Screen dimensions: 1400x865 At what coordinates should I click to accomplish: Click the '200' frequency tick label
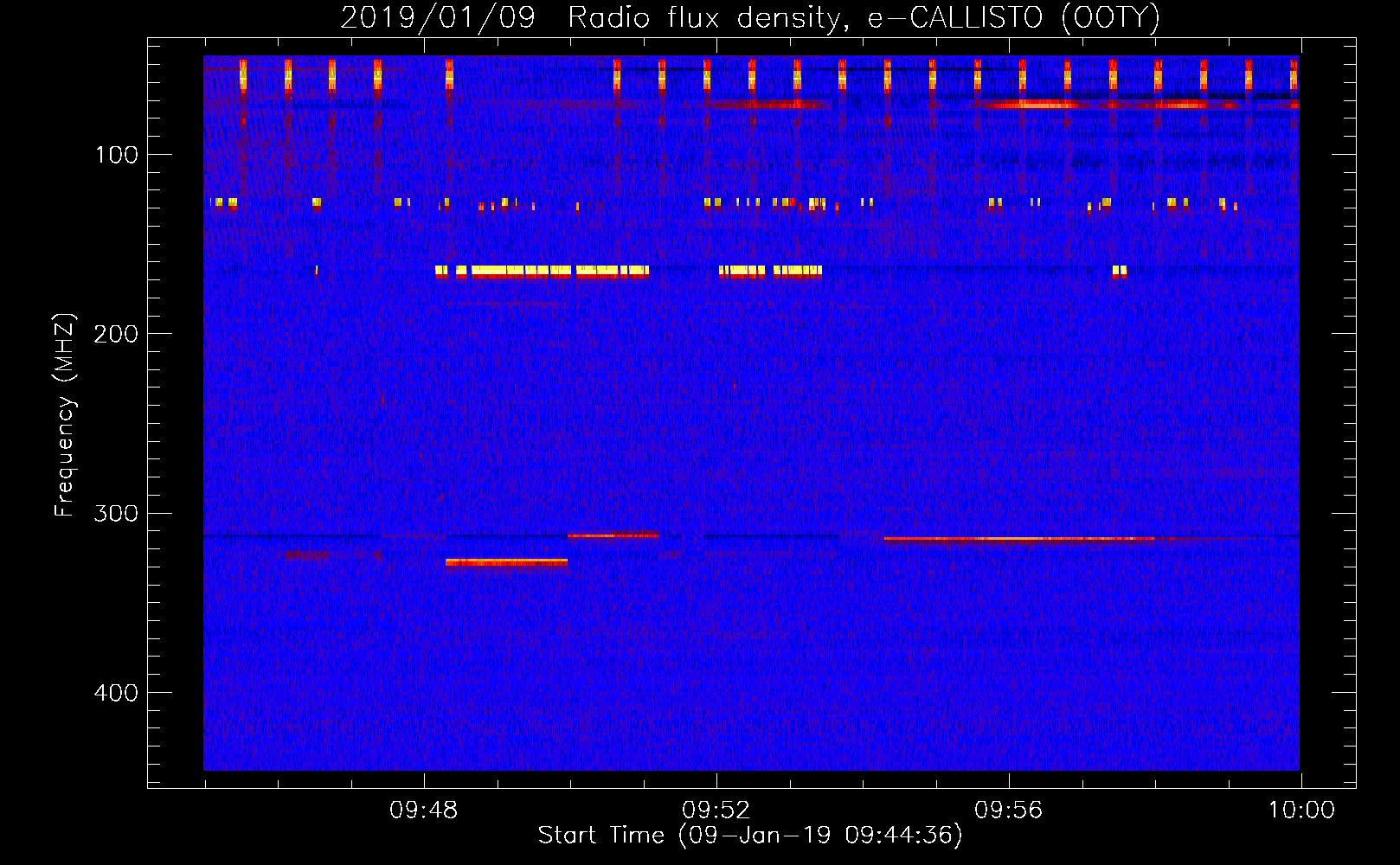click(x=116, y=334)
